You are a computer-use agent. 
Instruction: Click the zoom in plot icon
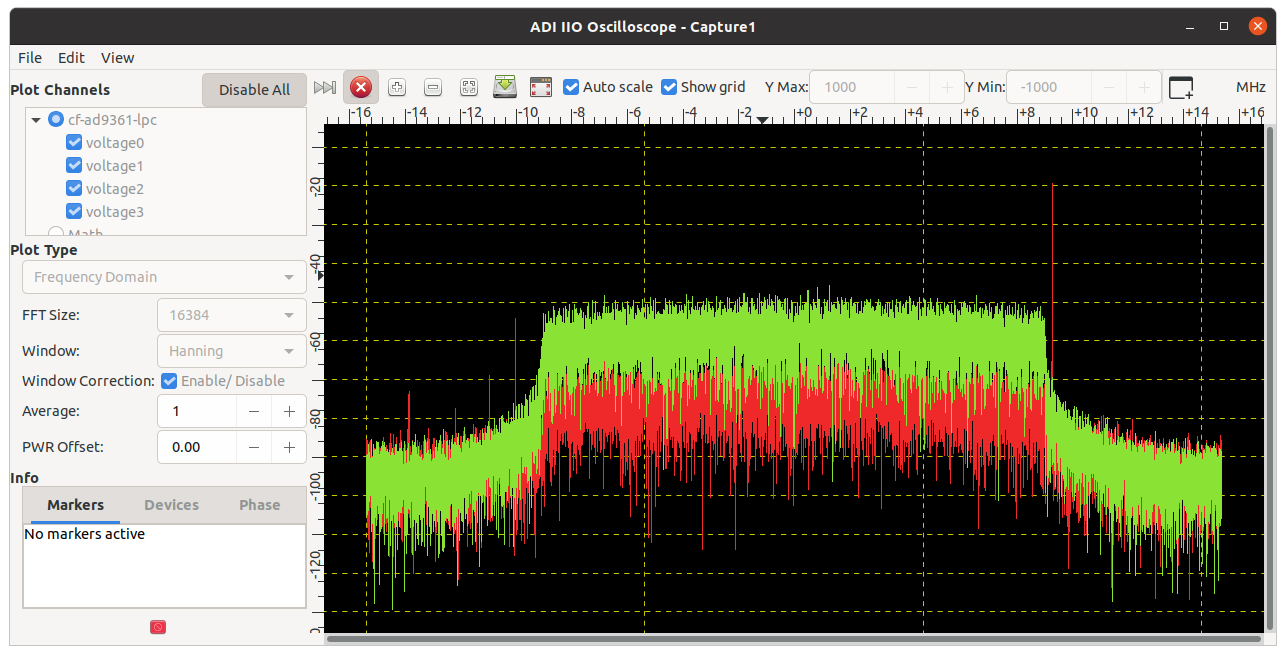397,87
